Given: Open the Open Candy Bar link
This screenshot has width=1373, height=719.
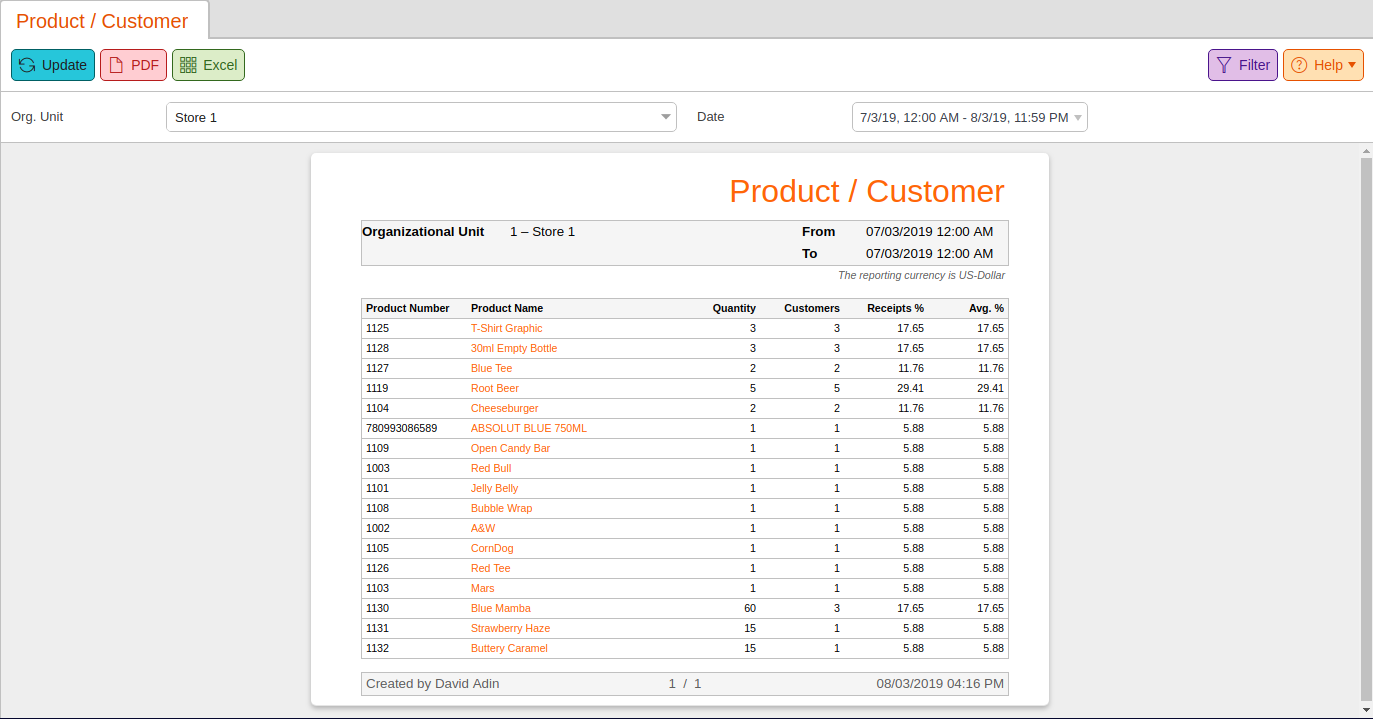Looking at the screenshot, I should pyautogui.click(x=510, y=448).
